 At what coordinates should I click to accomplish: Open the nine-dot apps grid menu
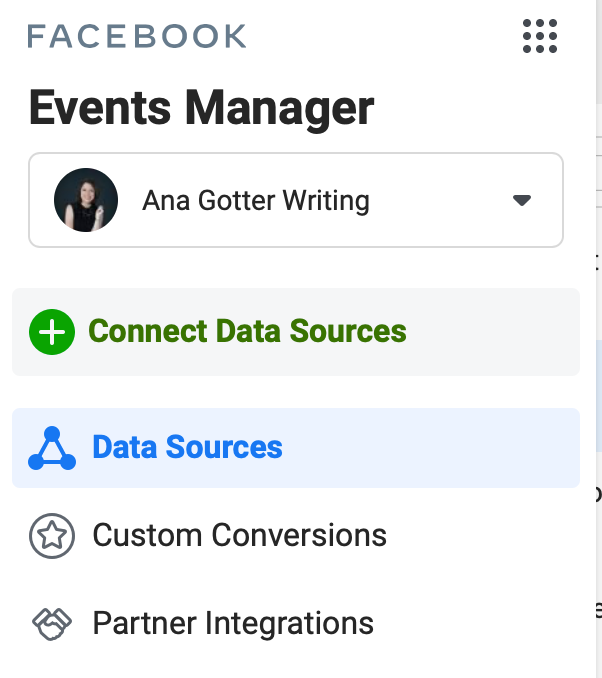(540, 36)
